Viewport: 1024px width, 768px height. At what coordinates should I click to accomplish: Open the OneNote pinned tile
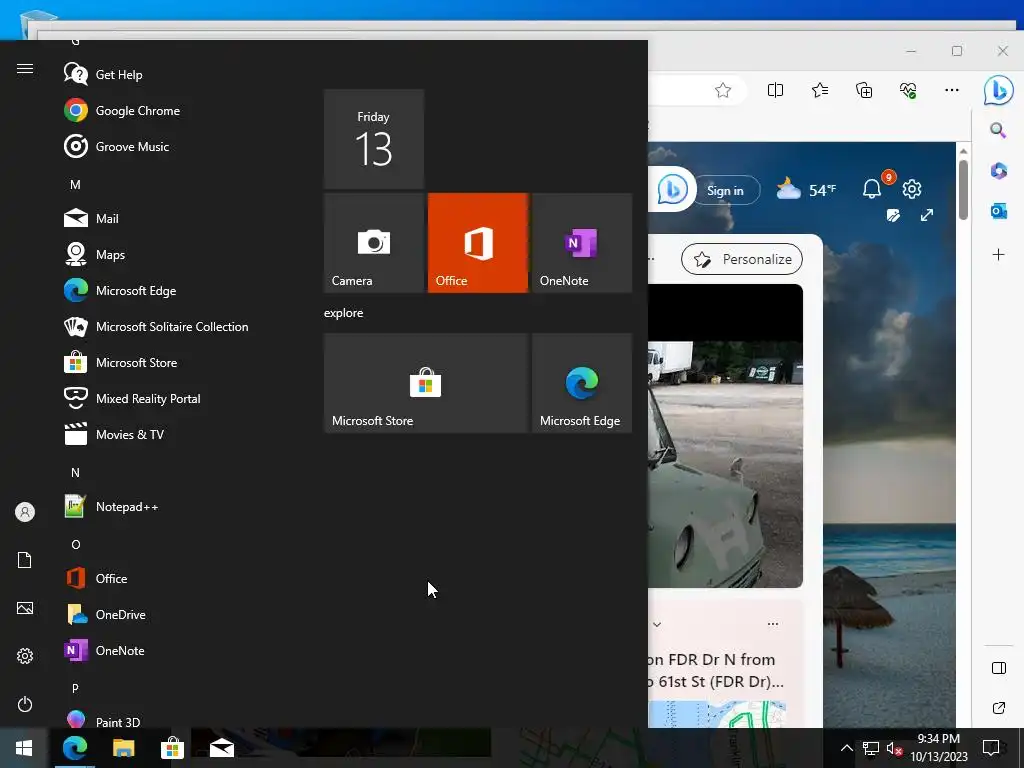[582, 243]
